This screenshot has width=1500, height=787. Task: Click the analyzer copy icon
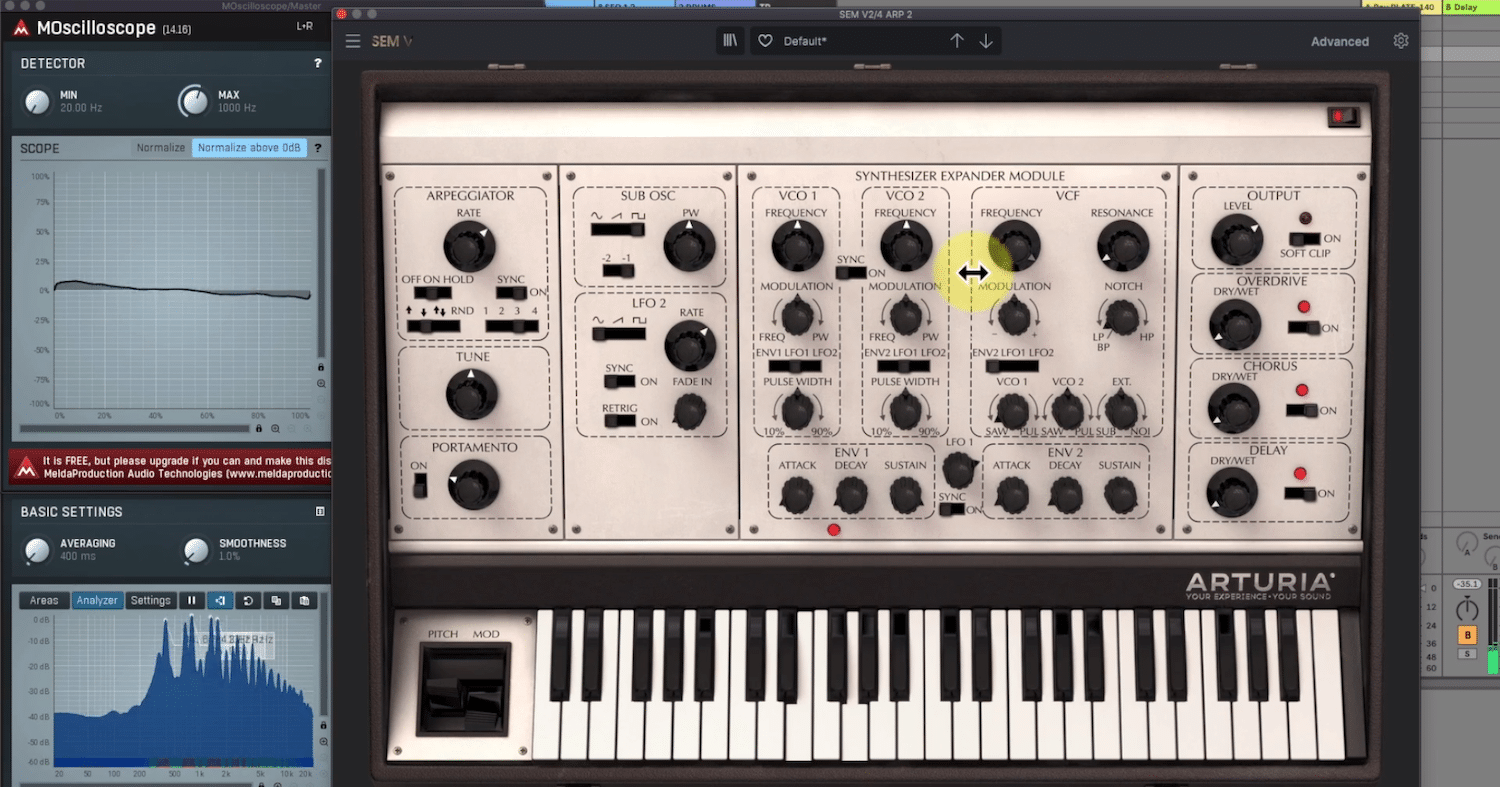tap(276, 601)
